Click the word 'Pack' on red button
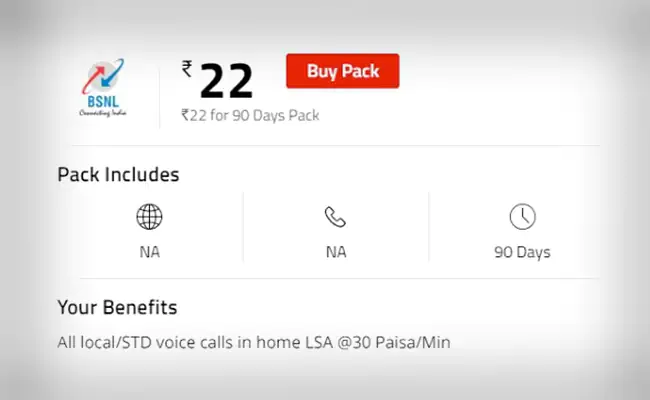This screenshot has width=650, height=400. [360, 71]
